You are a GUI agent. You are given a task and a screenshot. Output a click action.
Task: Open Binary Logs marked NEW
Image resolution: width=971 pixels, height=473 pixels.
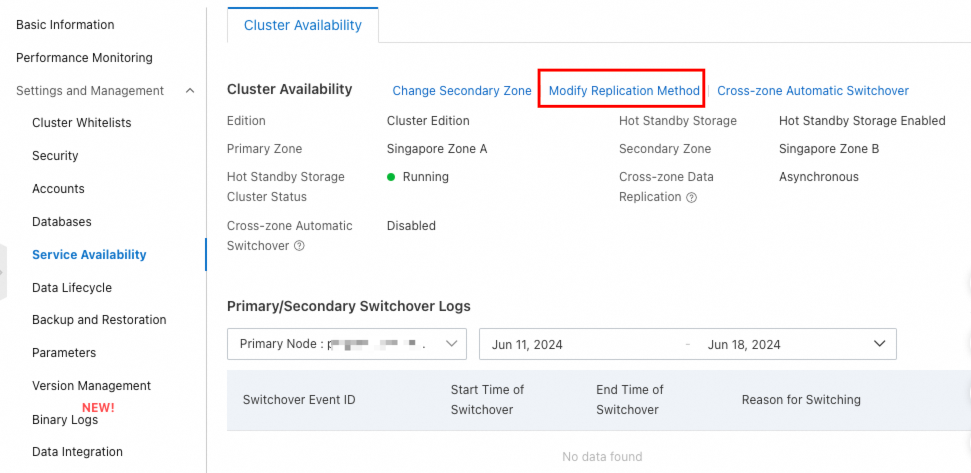(65, 420)
